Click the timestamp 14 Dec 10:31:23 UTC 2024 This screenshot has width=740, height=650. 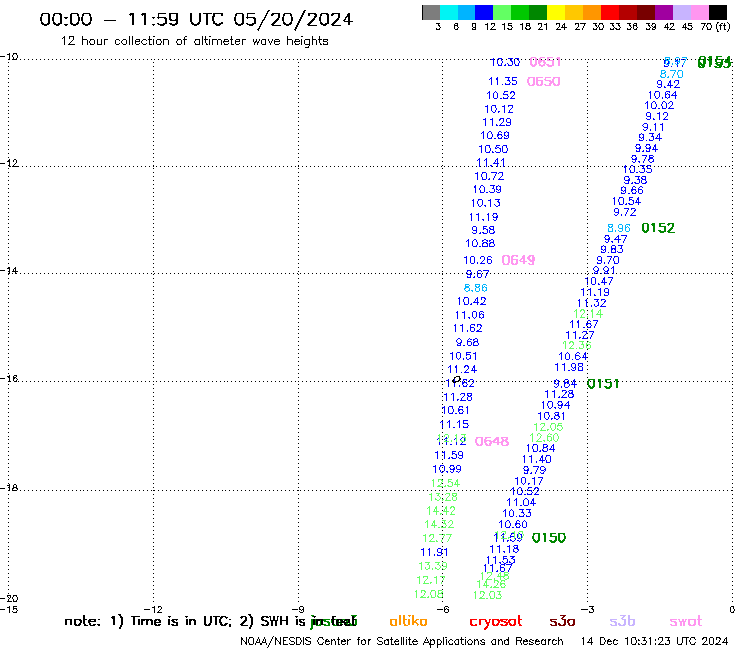click(654, 642)
